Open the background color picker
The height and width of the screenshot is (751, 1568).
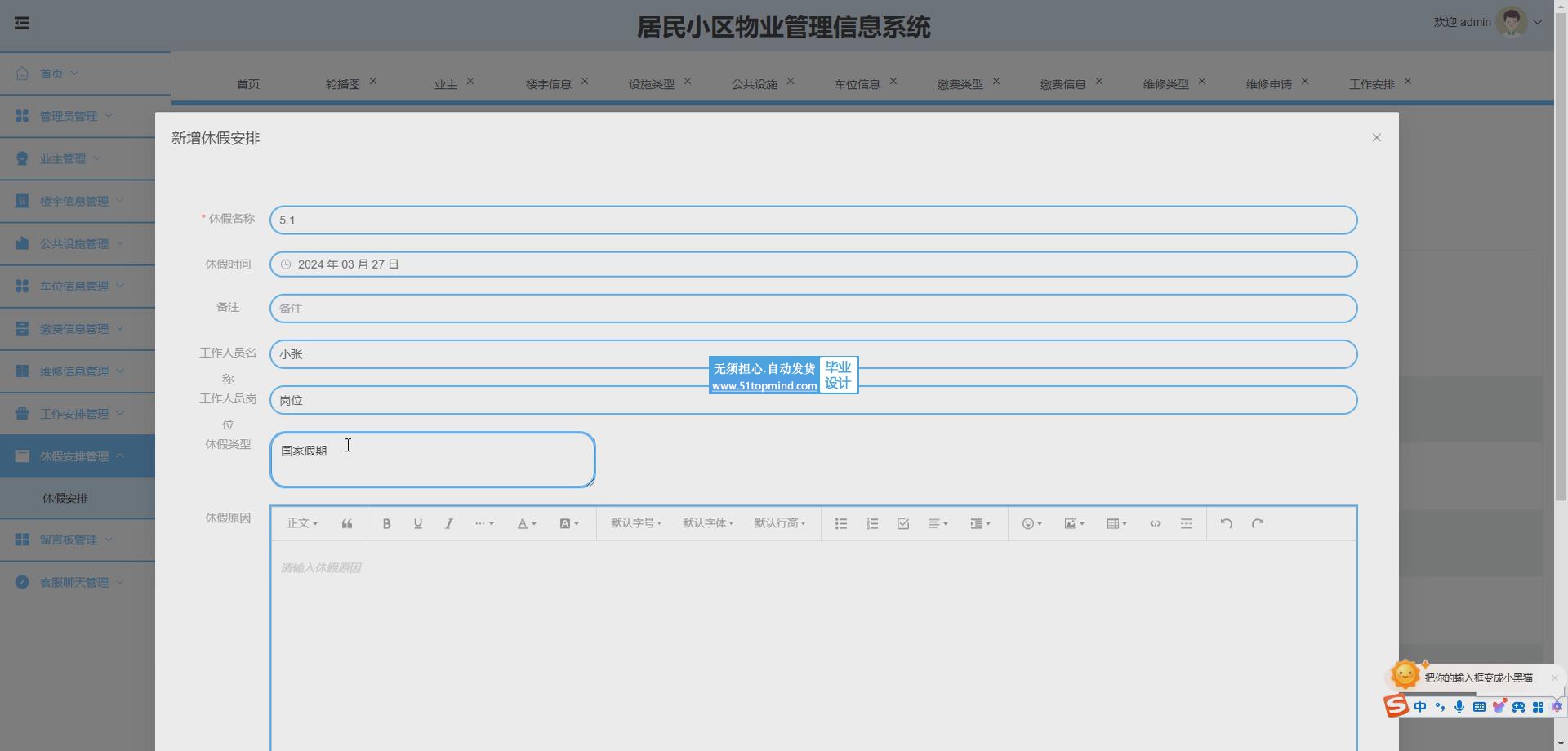click(569, 524)
